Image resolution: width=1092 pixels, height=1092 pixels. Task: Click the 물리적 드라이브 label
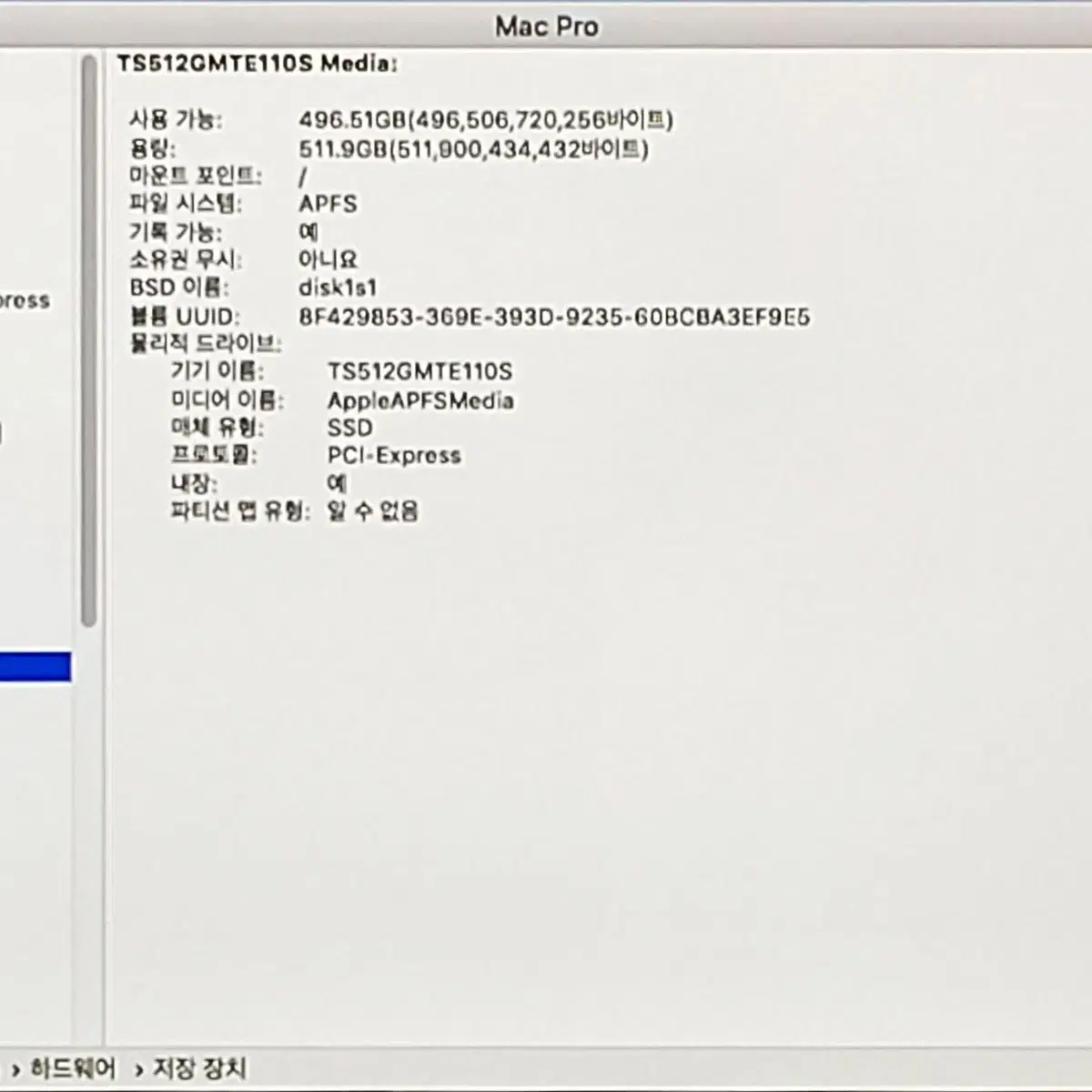(205, 344)
